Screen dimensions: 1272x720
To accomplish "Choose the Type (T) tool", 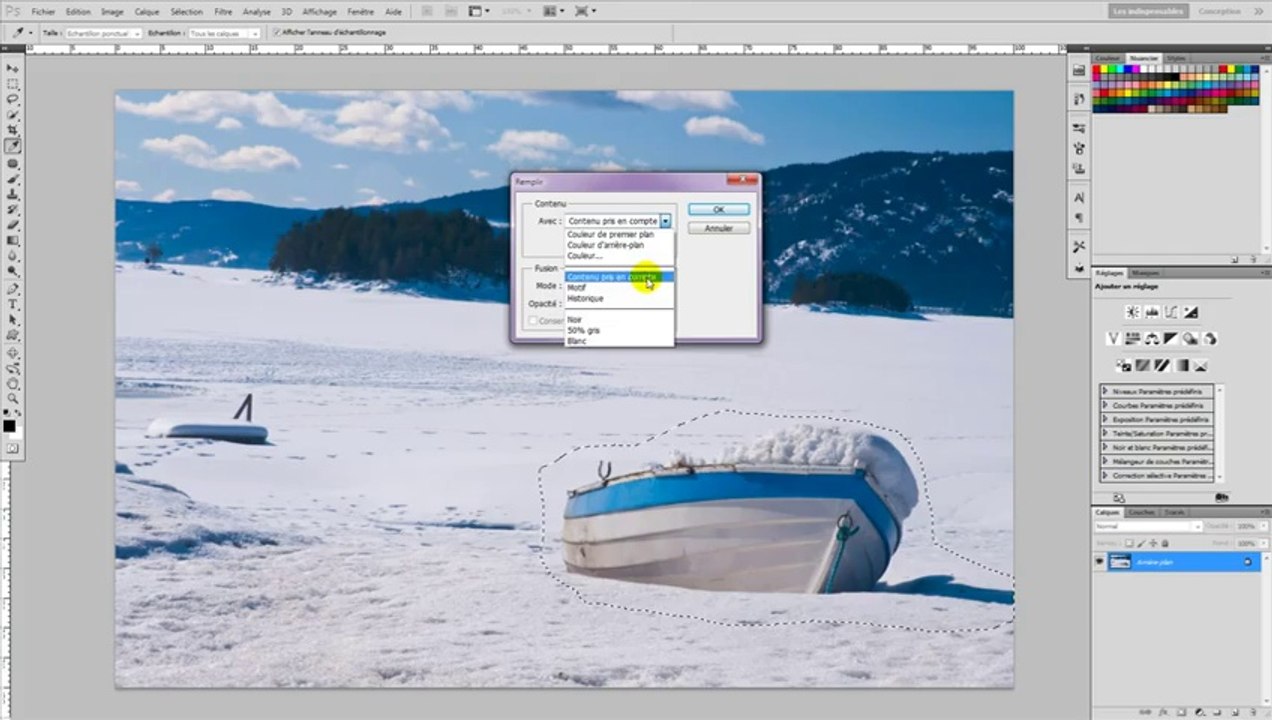I will (x=13, y=304).
